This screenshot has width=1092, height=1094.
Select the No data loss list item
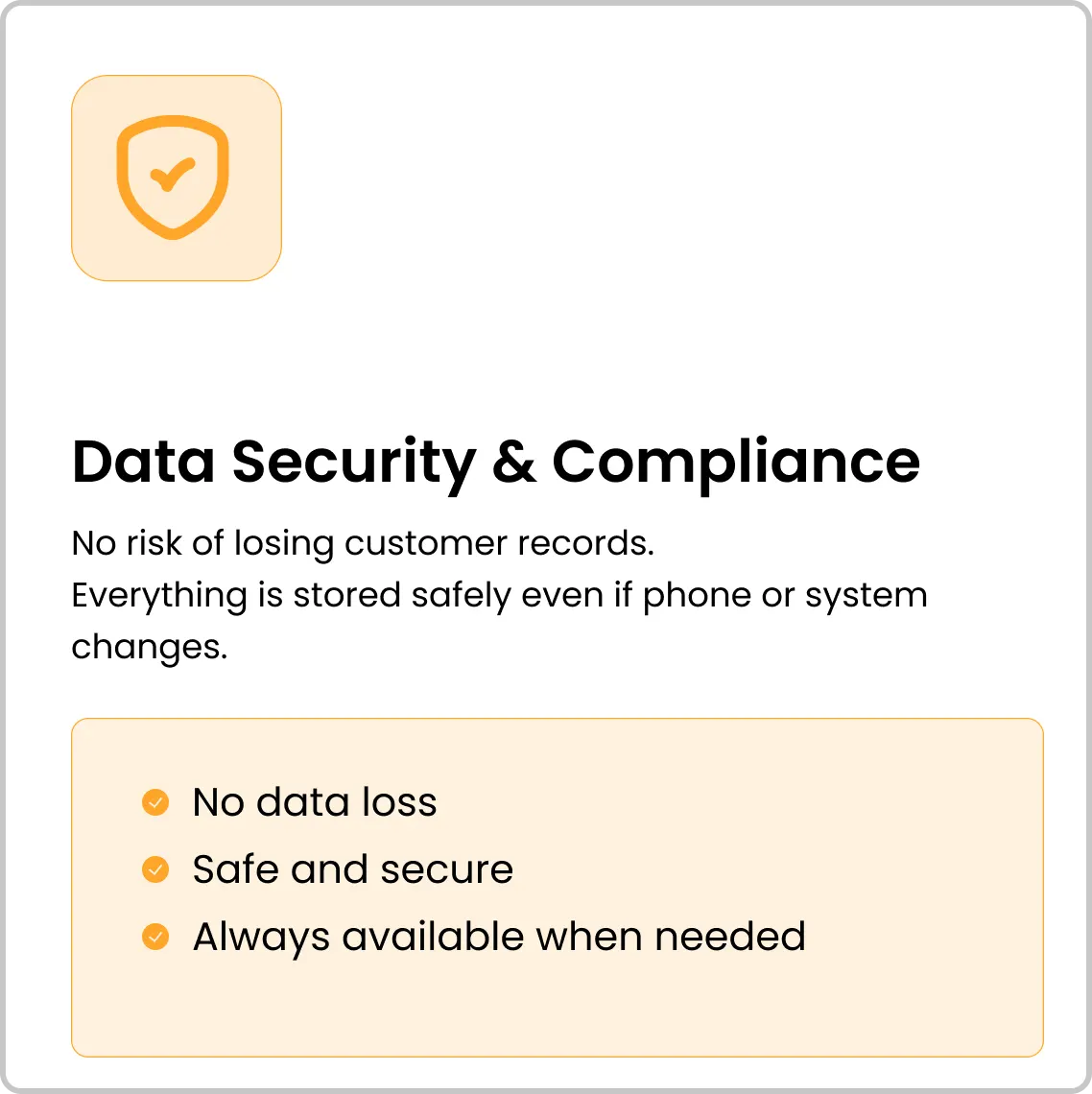pos(289,802)
